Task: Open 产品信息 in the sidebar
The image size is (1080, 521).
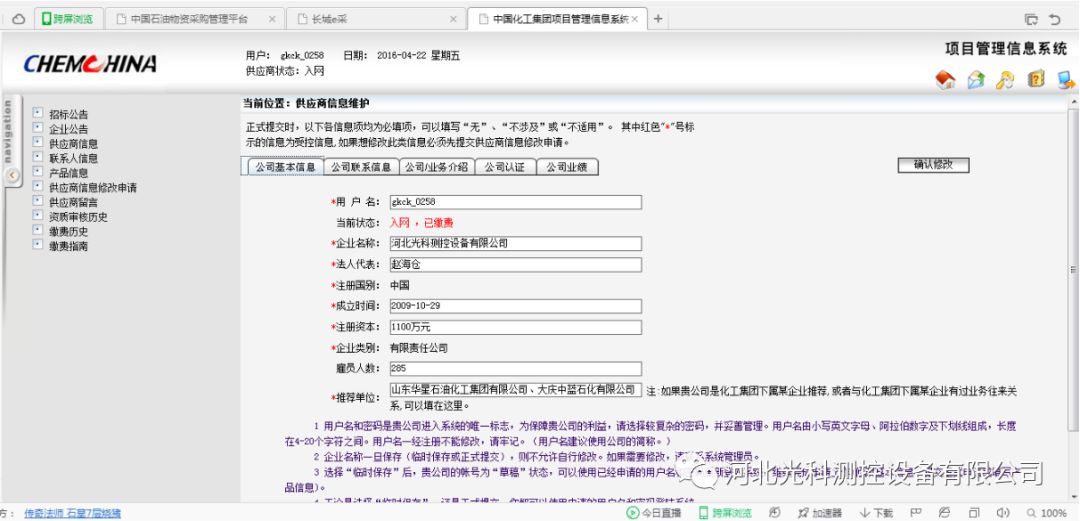Action: point(68,173)
